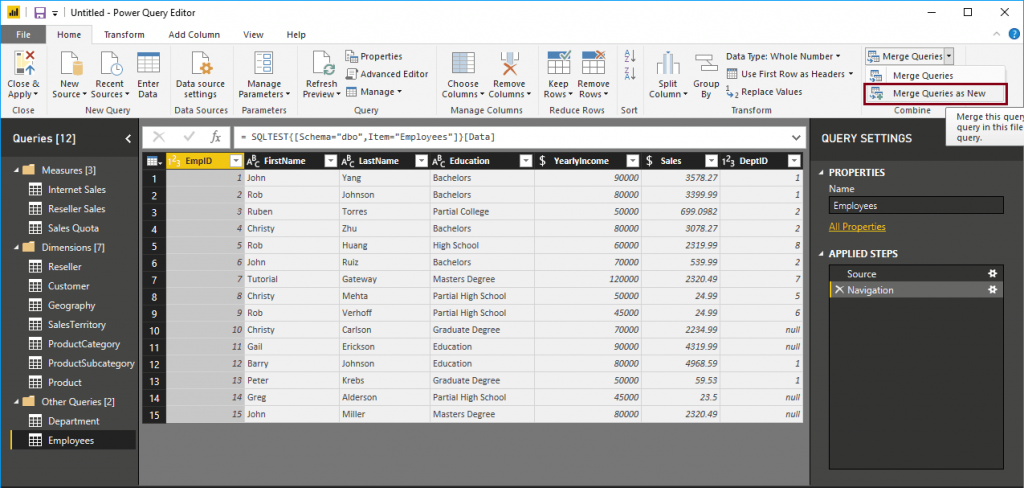Delete the Navigation step with X
The image size is (1024, 488).
tap(839, 290)
